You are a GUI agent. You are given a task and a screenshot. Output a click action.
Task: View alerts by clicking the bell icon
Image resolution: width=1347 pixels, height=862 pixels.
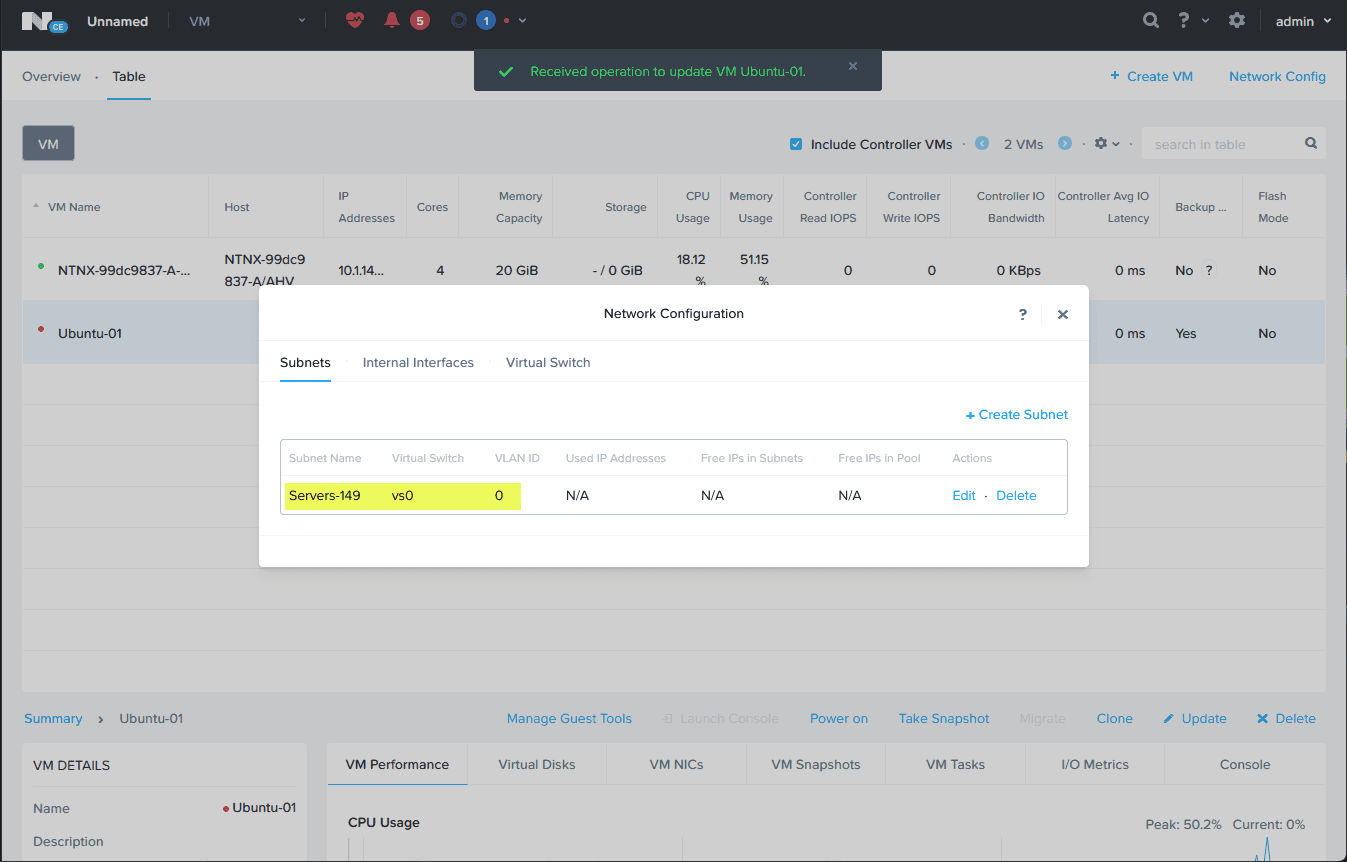(x=391, y=20)
